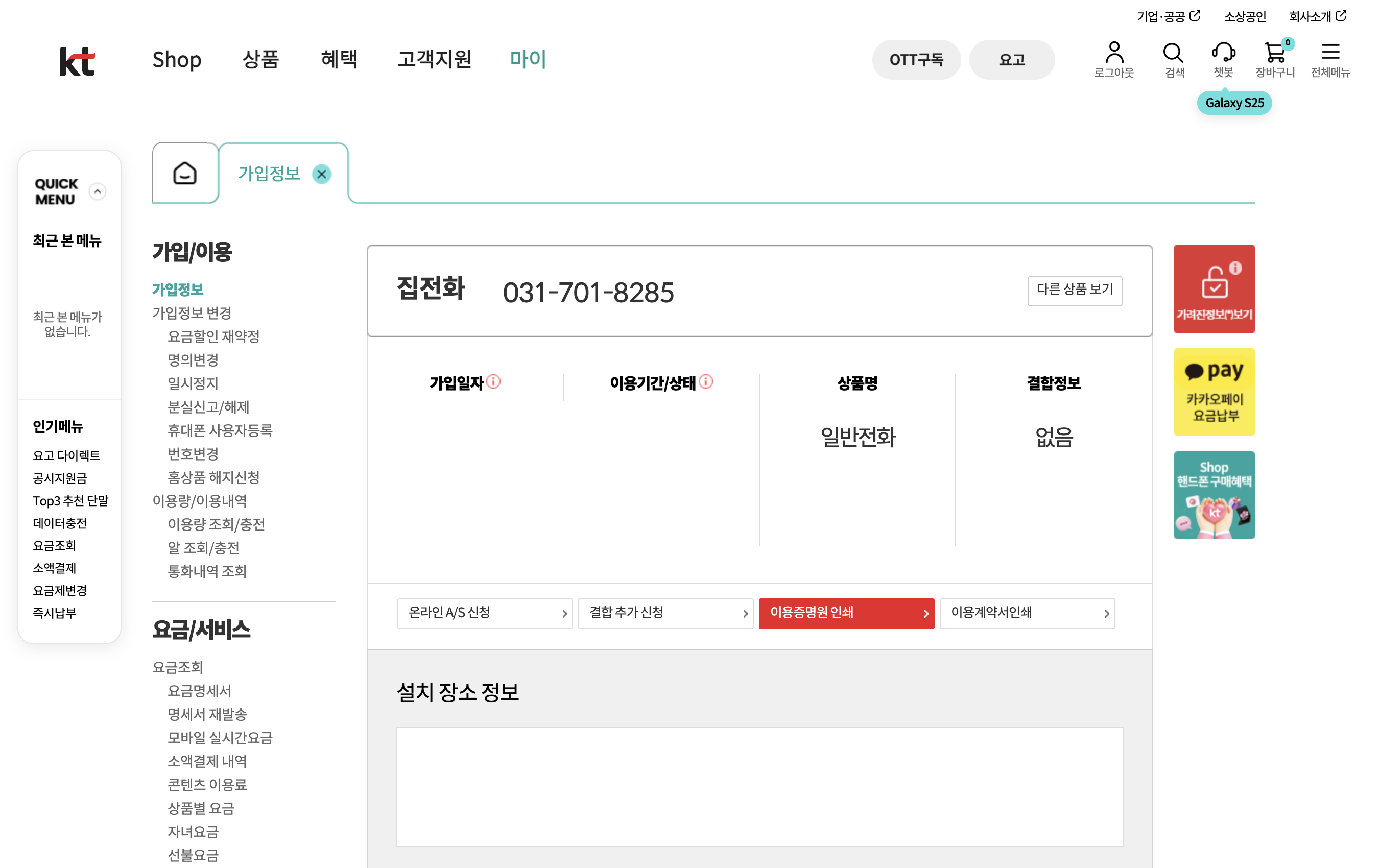This screenshot has width=1380, height=868.
Task: Open the 고객지원 menu
Action: pos(435,59)
